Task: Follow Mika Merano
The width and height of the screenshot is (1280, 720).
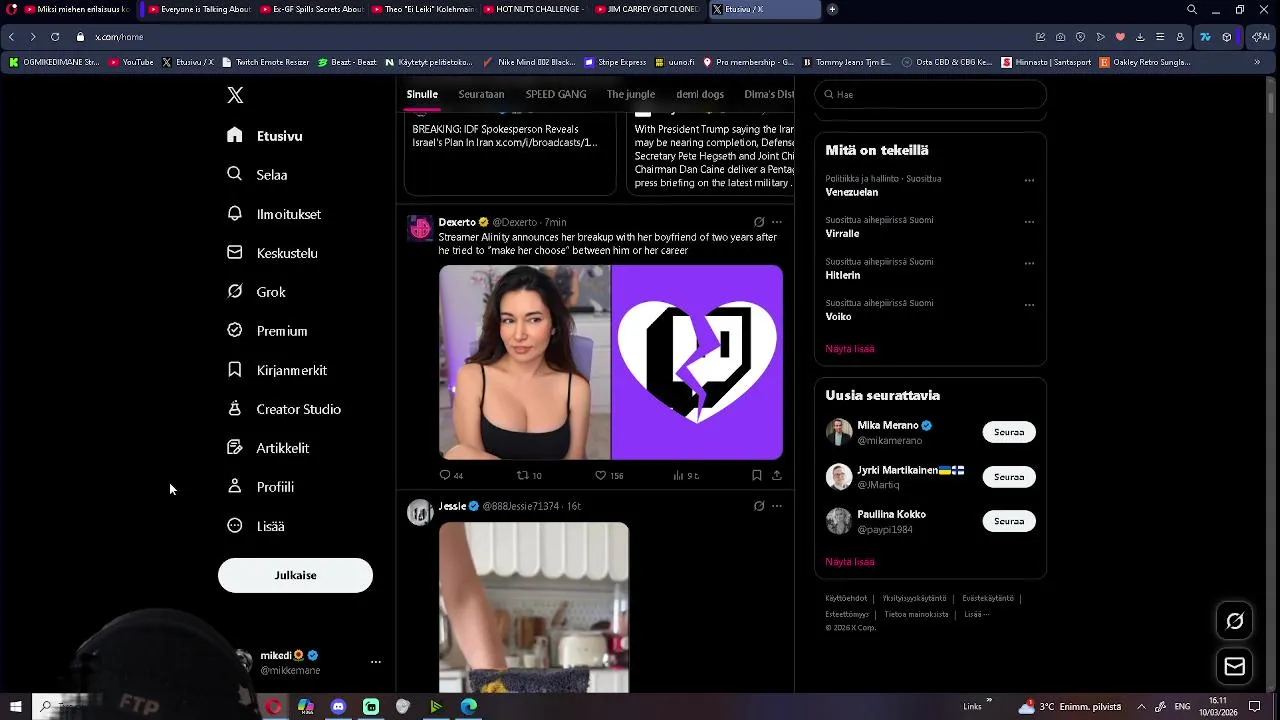Action: (1009, 432)
